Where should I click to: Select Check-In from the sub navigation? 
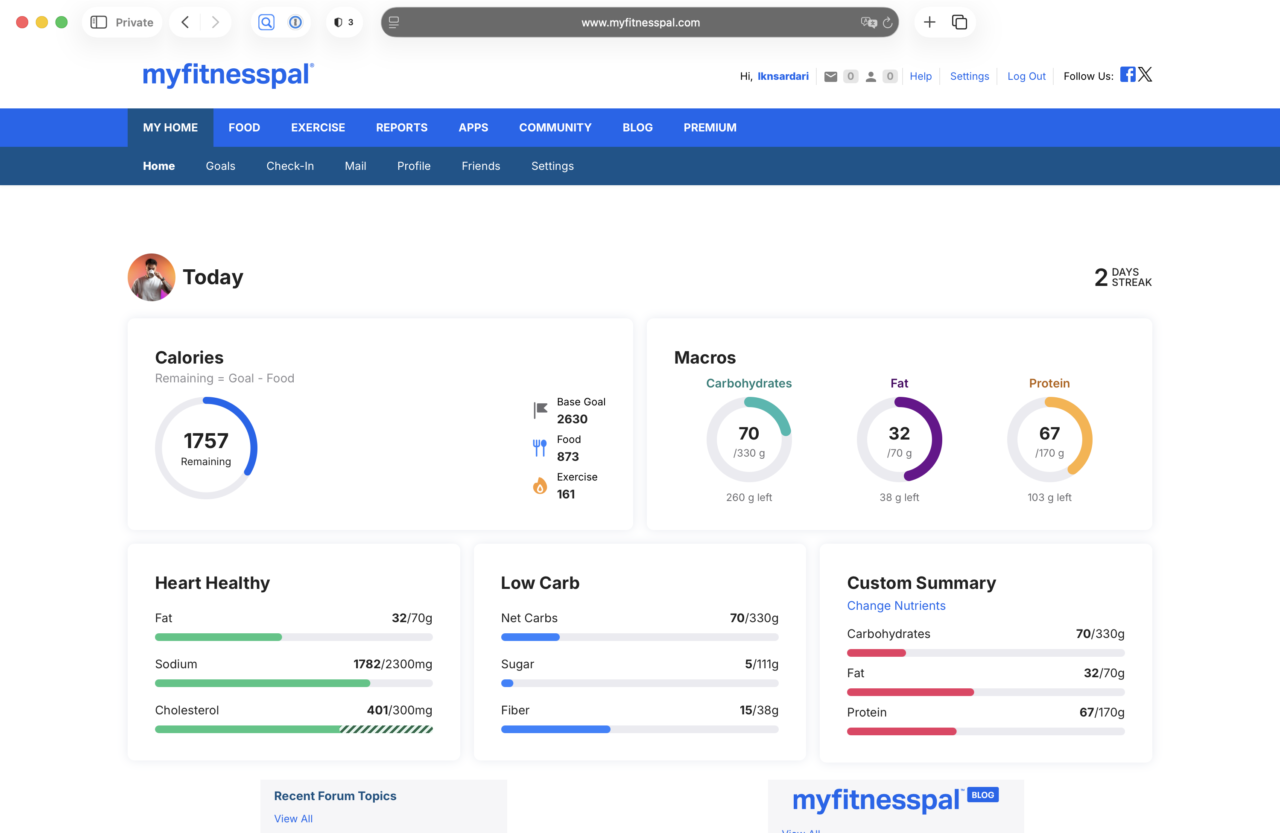(290, 166)
